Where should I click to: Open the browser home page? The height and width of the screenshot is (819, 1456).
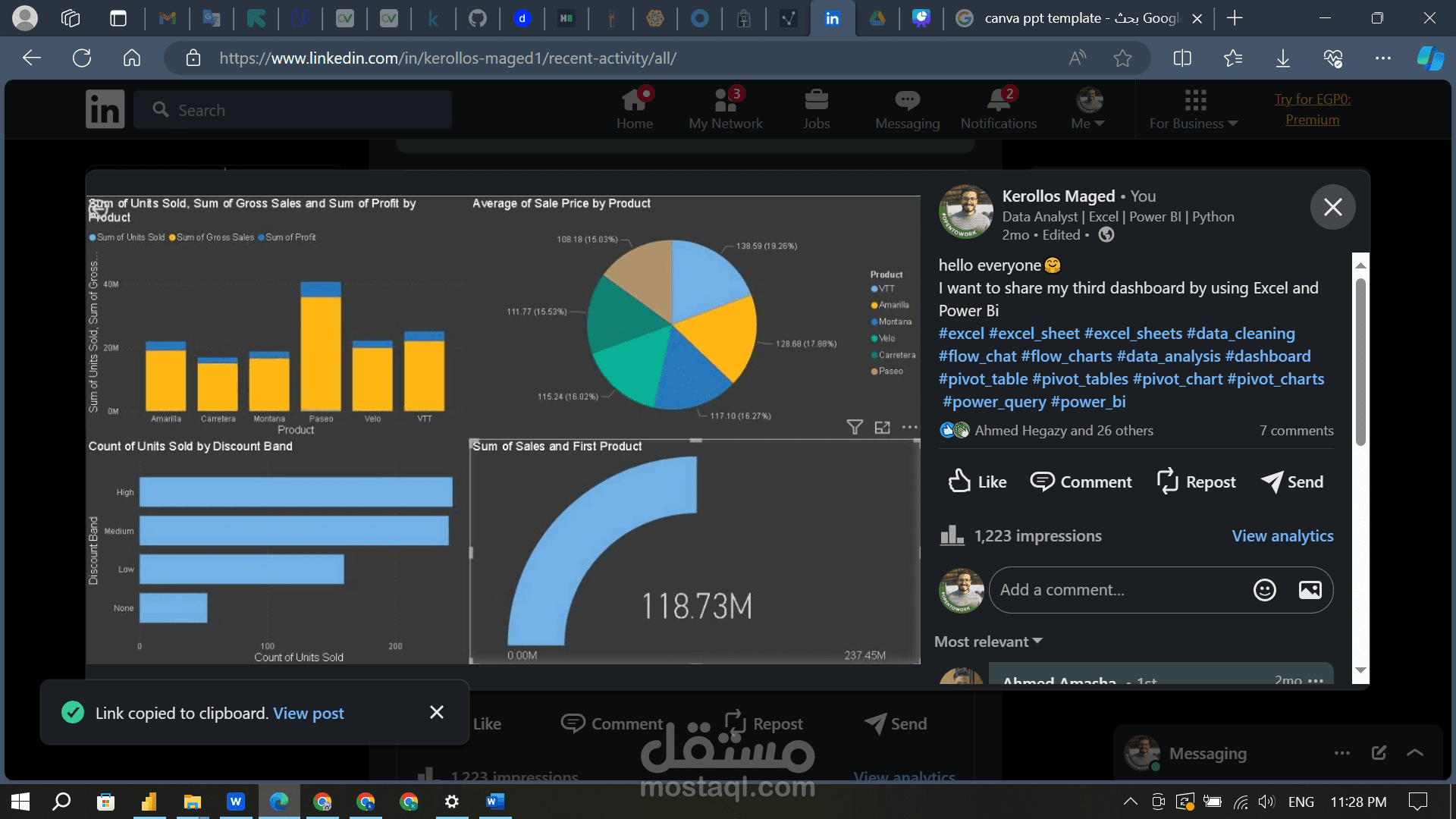132,58
